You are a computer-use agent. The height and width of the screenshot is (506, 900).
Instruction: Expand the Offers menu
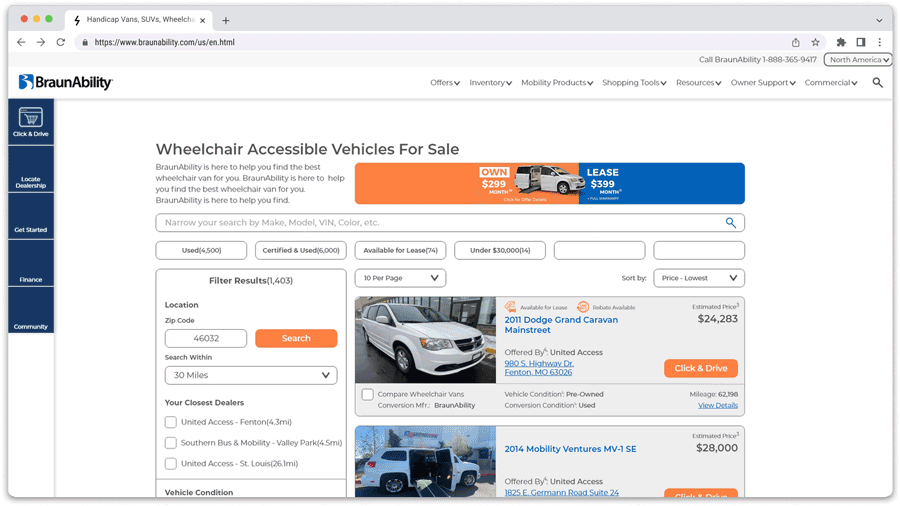coord(445,83)
